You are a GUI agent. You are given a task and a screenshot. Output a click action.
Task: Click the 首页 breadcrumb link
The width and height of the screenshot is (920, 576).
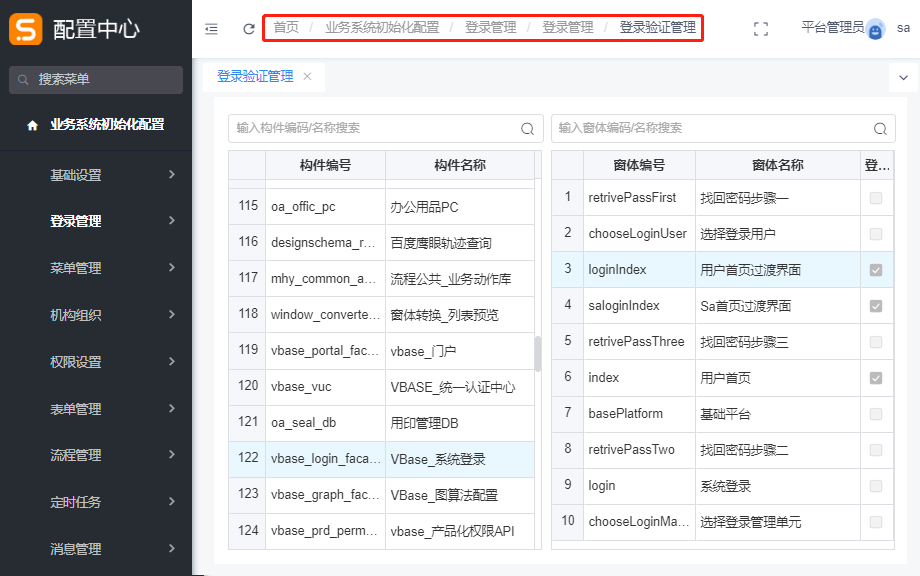pyautogui.click(x=286, y=28)
